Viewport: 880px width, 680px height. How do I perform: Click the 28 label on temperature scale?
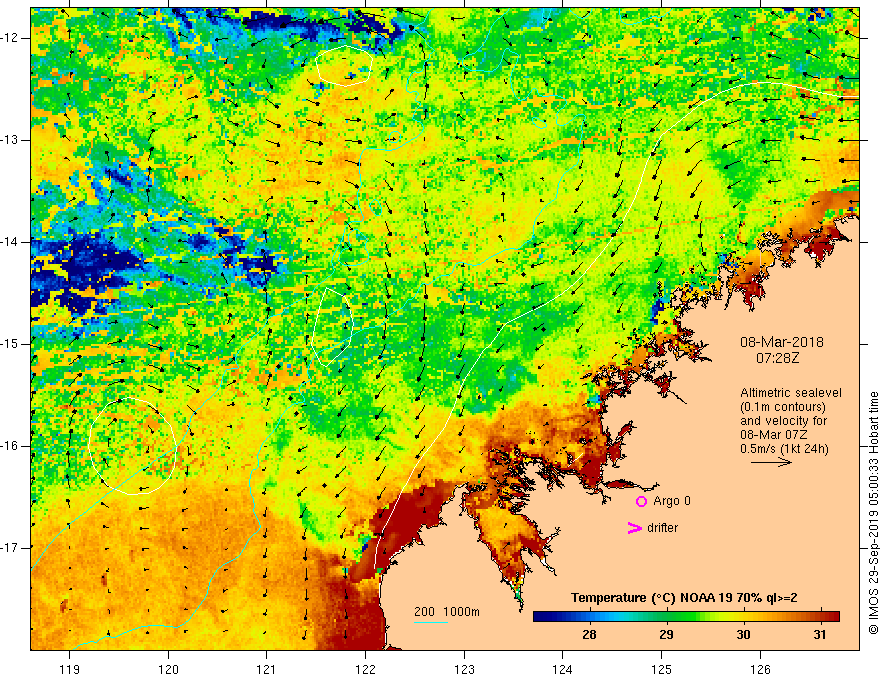click(x=589, y=635)
